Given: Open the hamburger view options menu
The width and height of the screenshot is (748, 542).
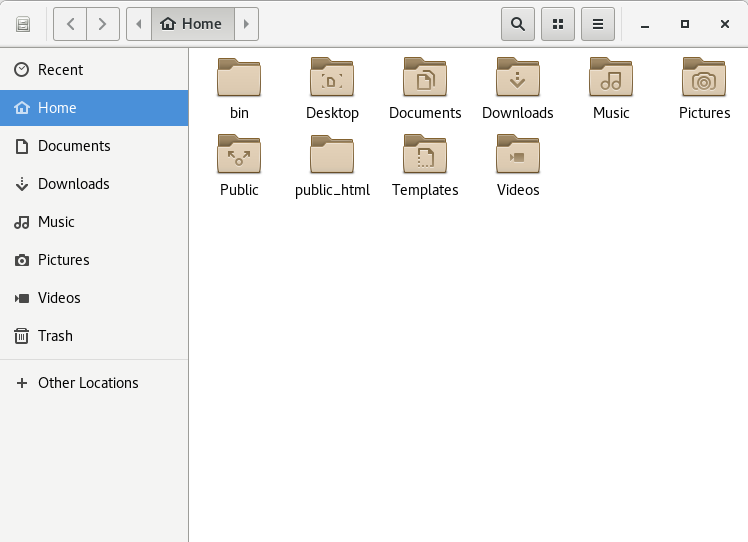Looking at the screenshot, I should (598, 24).
